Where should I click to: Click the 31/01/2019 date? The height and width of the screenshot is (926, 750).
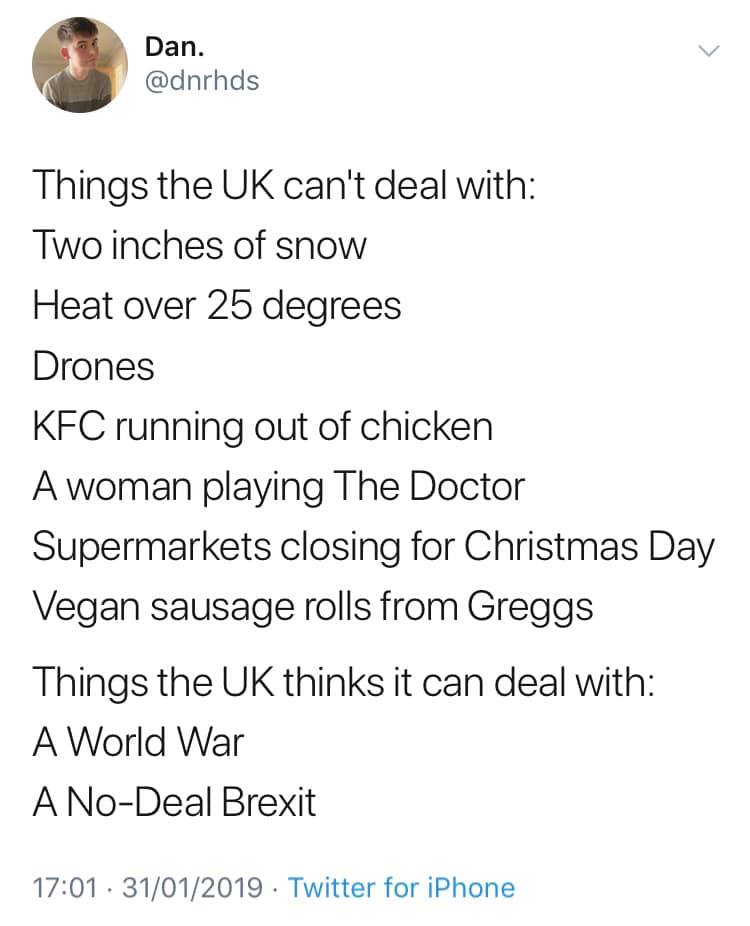pyautogui.click(x=192, y=888)
